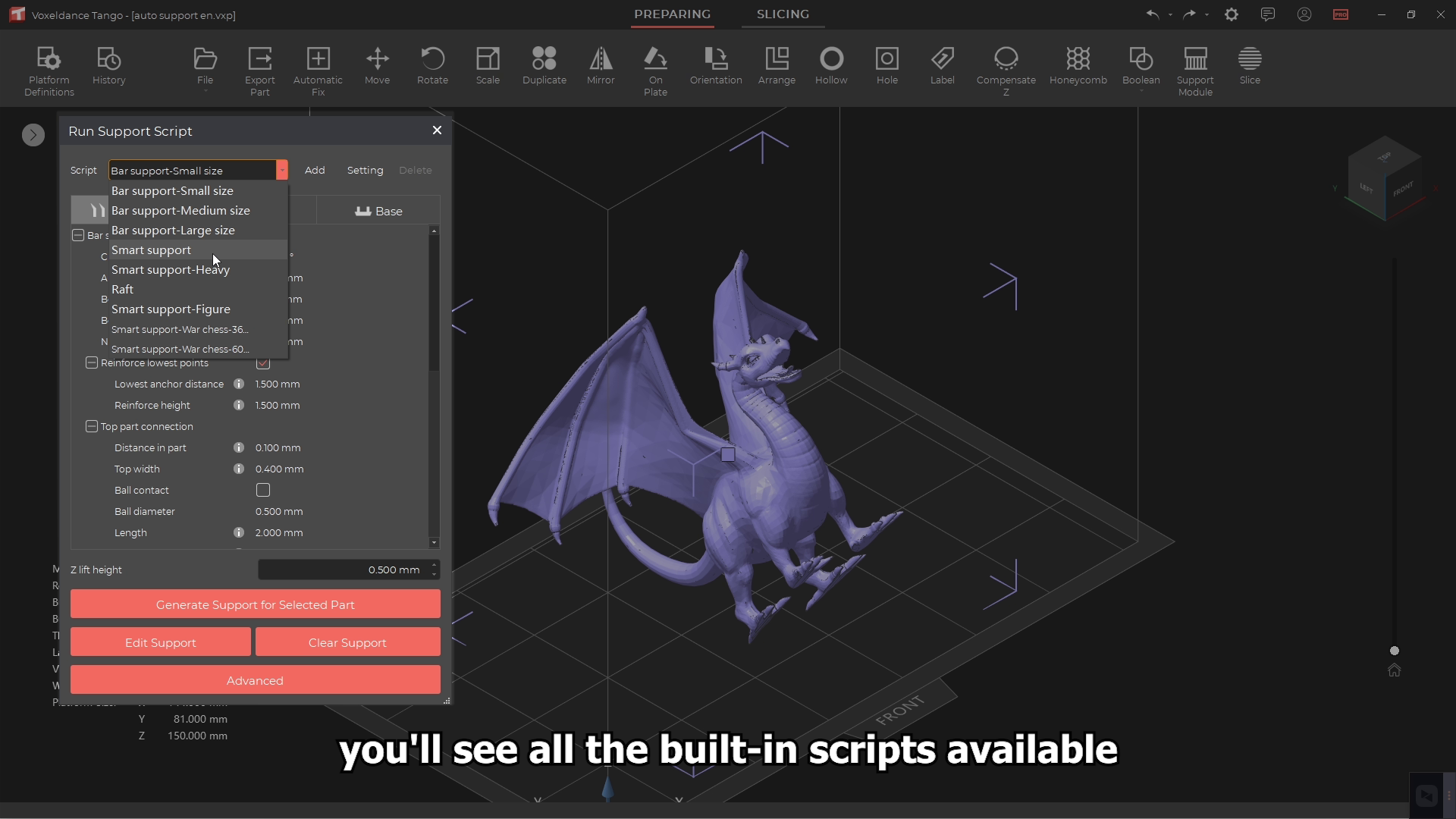Open the Honeycomb tool

(1078, 66)
